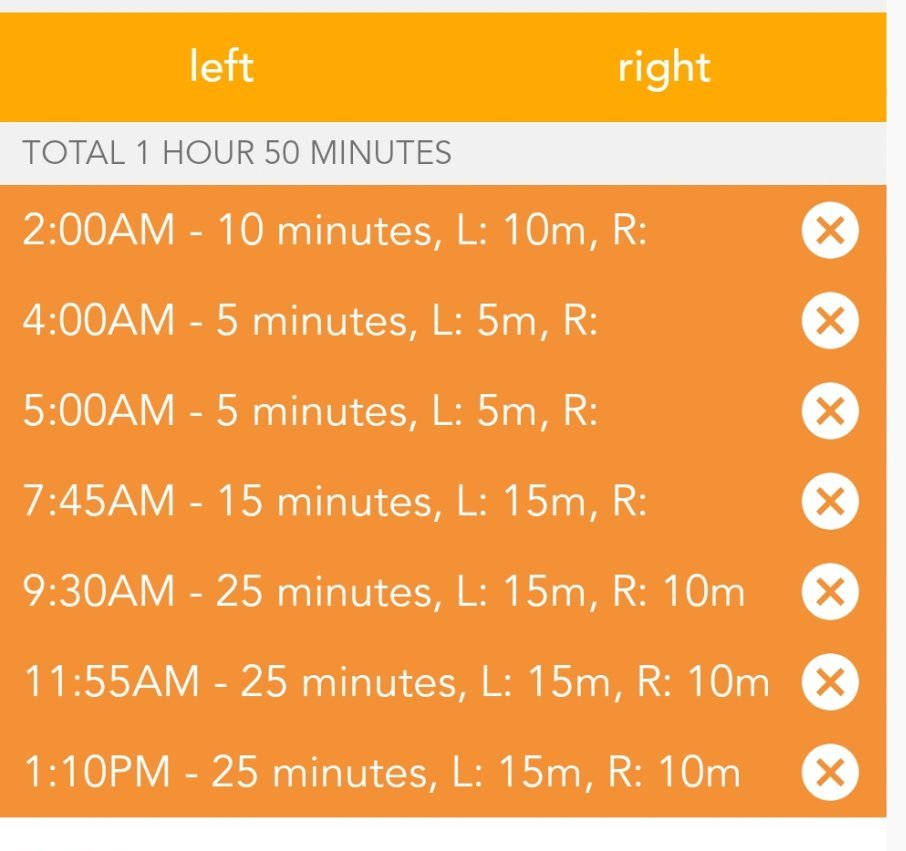Remove the 4:00AM entry with X icon
Image resolution: width=906 pixels, height=851 pixels.
pyautogui.click(x=830, y=321)
